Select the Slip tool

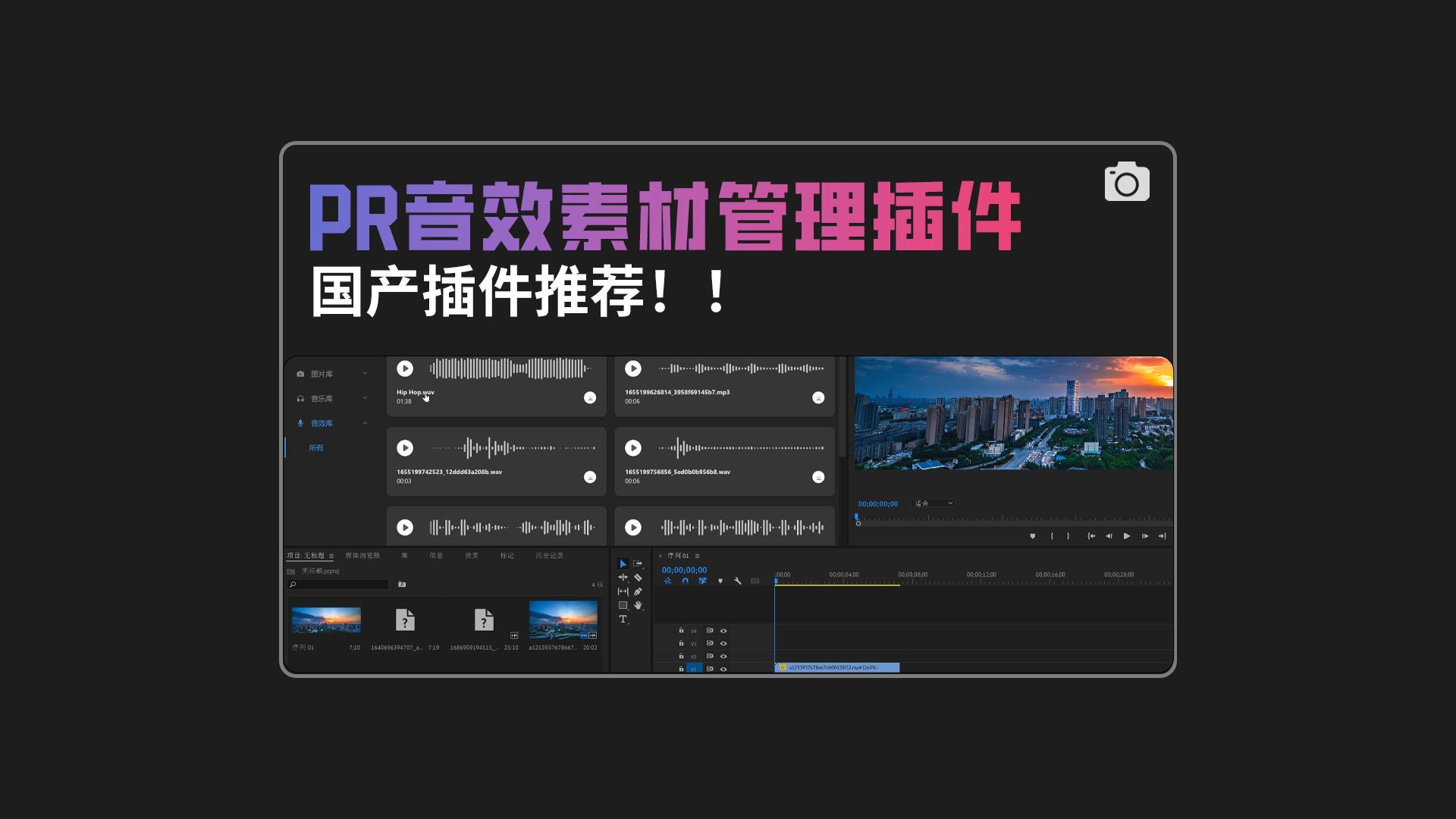[x=623, y=591]
